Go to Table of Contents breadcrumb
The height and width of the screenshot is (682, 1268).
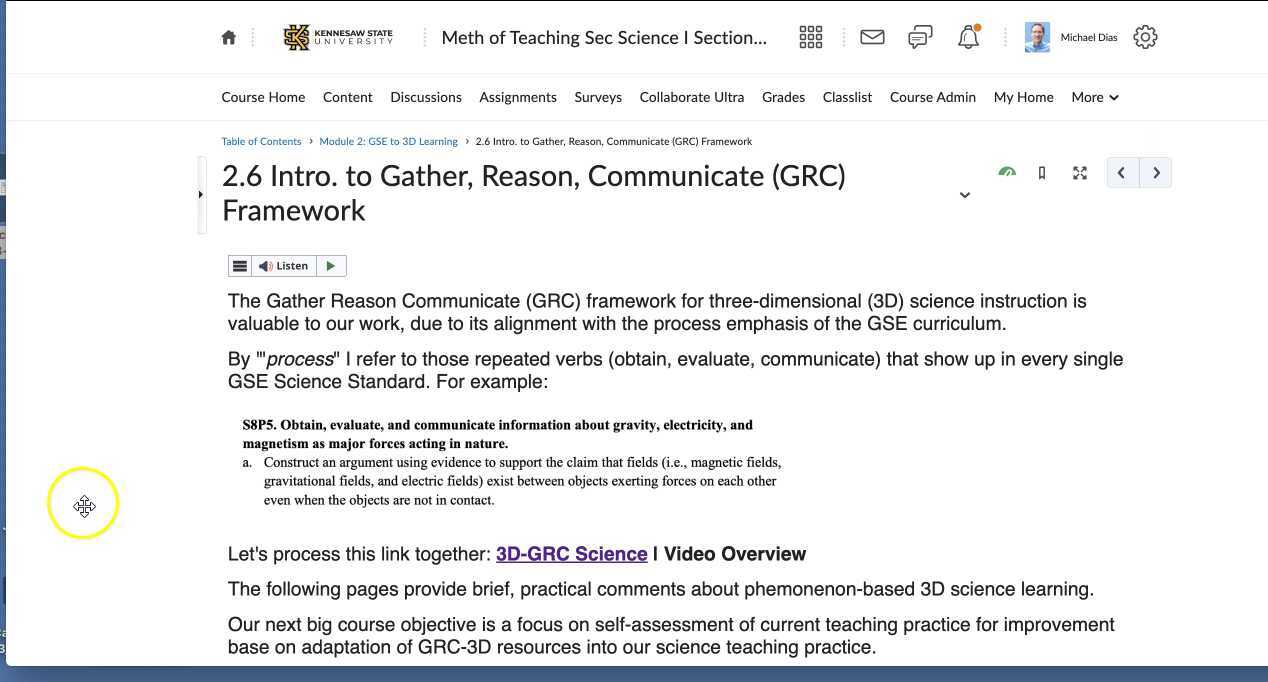[261, 141]
